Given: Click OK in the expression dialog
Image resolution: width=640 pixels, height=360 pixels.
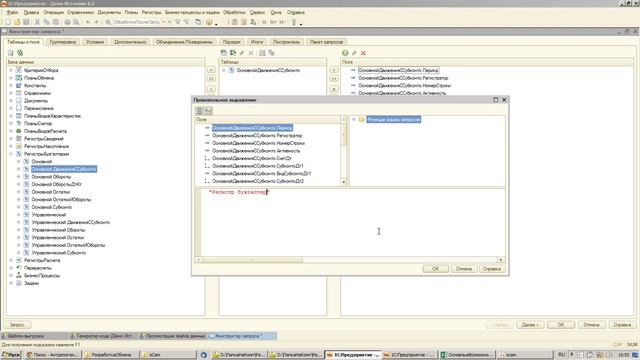Looking at the screenshot, I should tap(436, 269).
